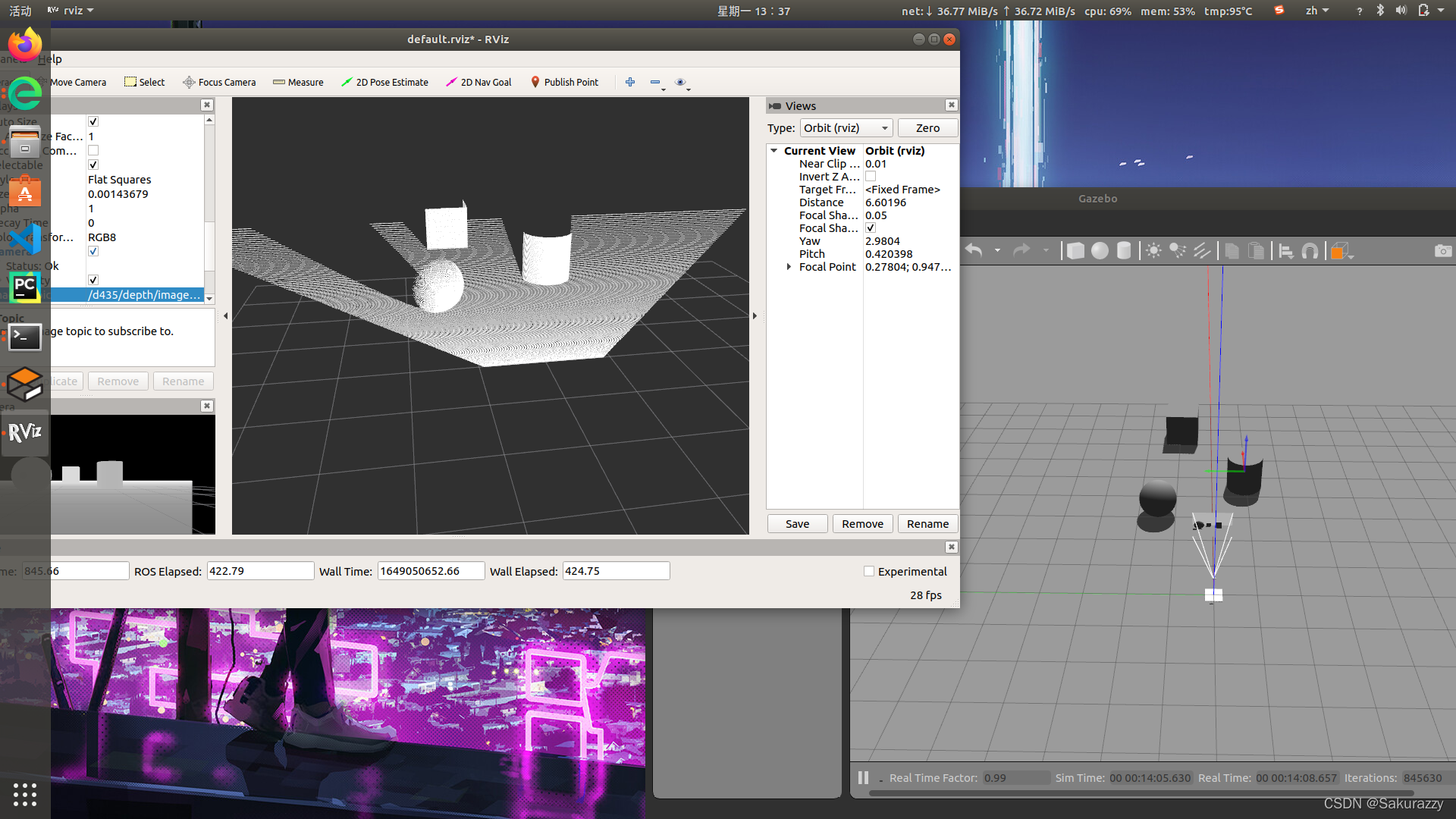The height and width of the screenshot is (819, 1456).
Task: Click the Zero button in Views
Action: (927, 128)
